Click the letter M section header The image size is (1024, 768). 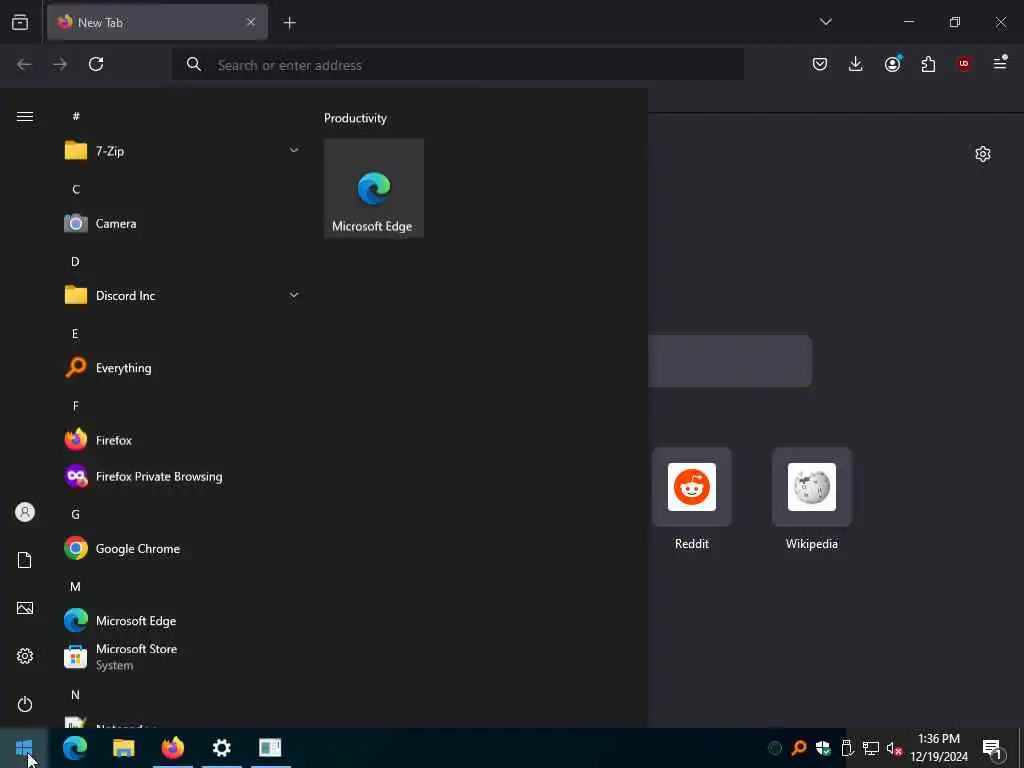(x=75, y=586)
